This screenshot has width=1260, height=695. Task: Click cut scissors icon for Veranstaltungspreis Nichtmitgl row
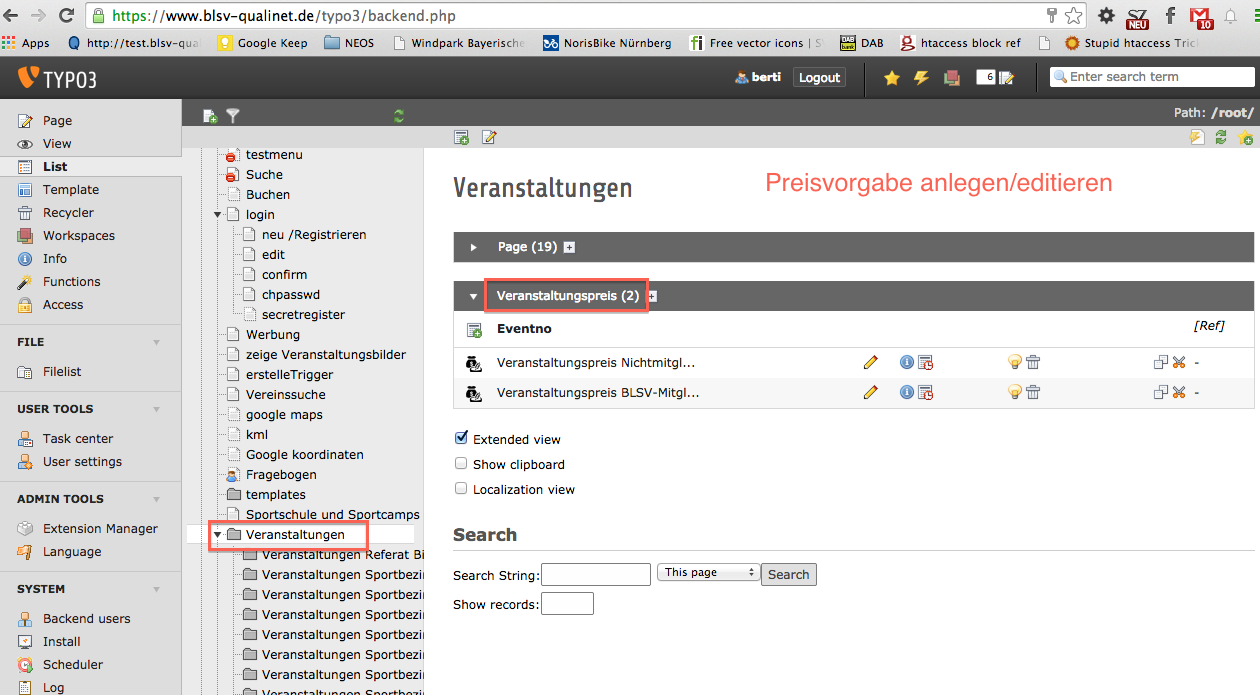click(x=1179, y=363)
